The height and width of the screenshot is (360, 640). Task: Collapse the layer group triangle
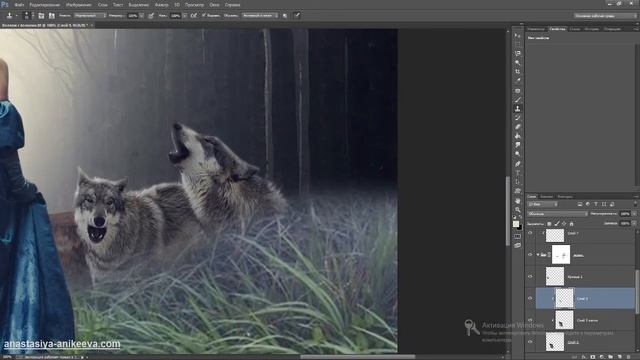click(x=538, y=255)
